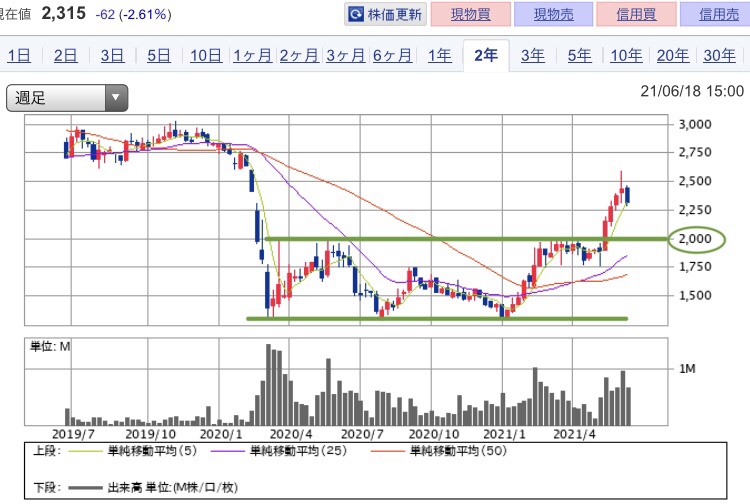This screenshot has height=504, width=750.
Task: Click the green 単純移動平均(5) legend line
Action: pos(85,450)
